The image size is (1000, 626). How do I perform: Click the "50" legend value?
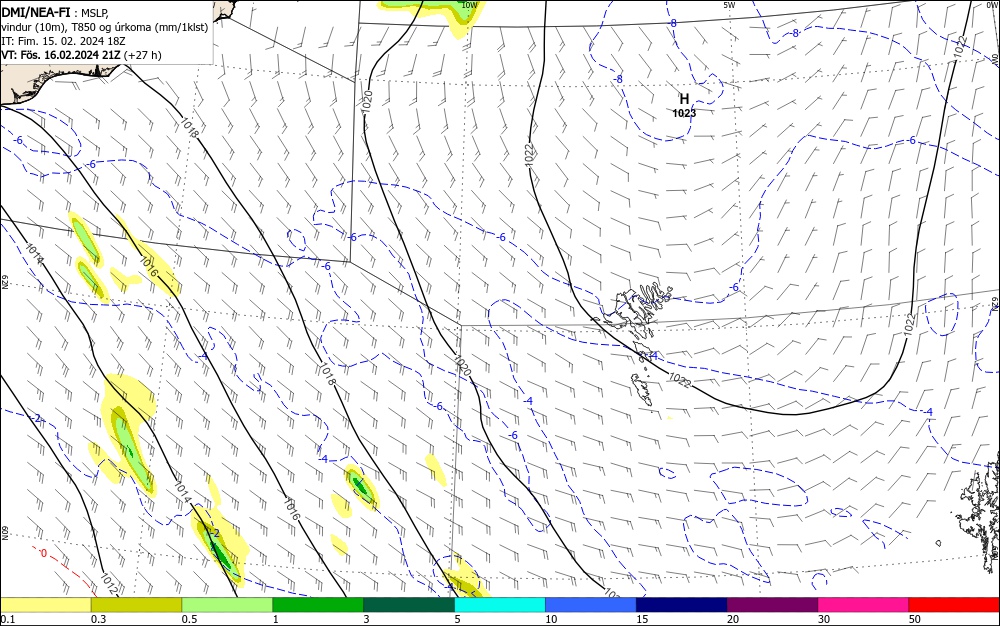[x=915, y=619]
